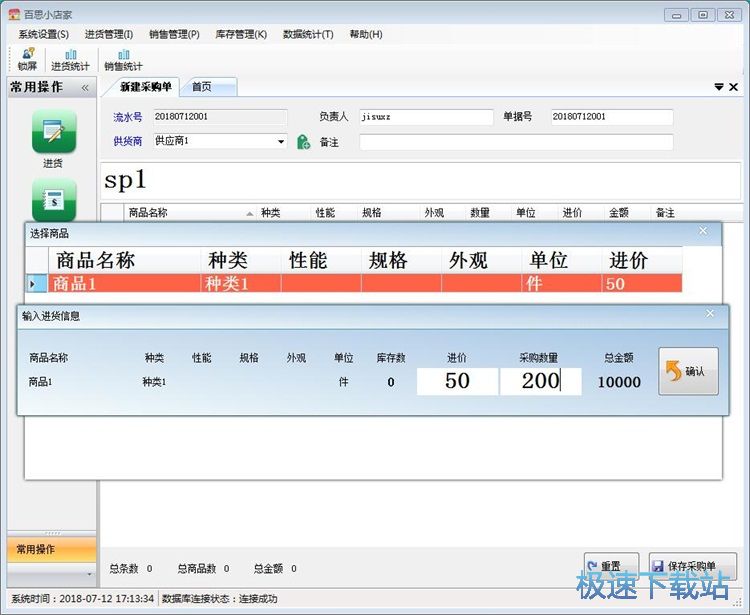Click the 负责人 field containing jisuxz
Image resolution: width=750 pixels, height=615 pixels.
pyautogui.click(x=426, y=117)
